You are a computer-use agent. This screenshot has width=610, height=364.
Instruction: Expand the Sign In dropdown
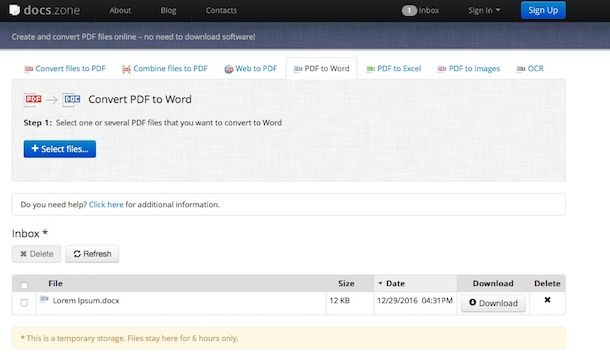[484, 10]
